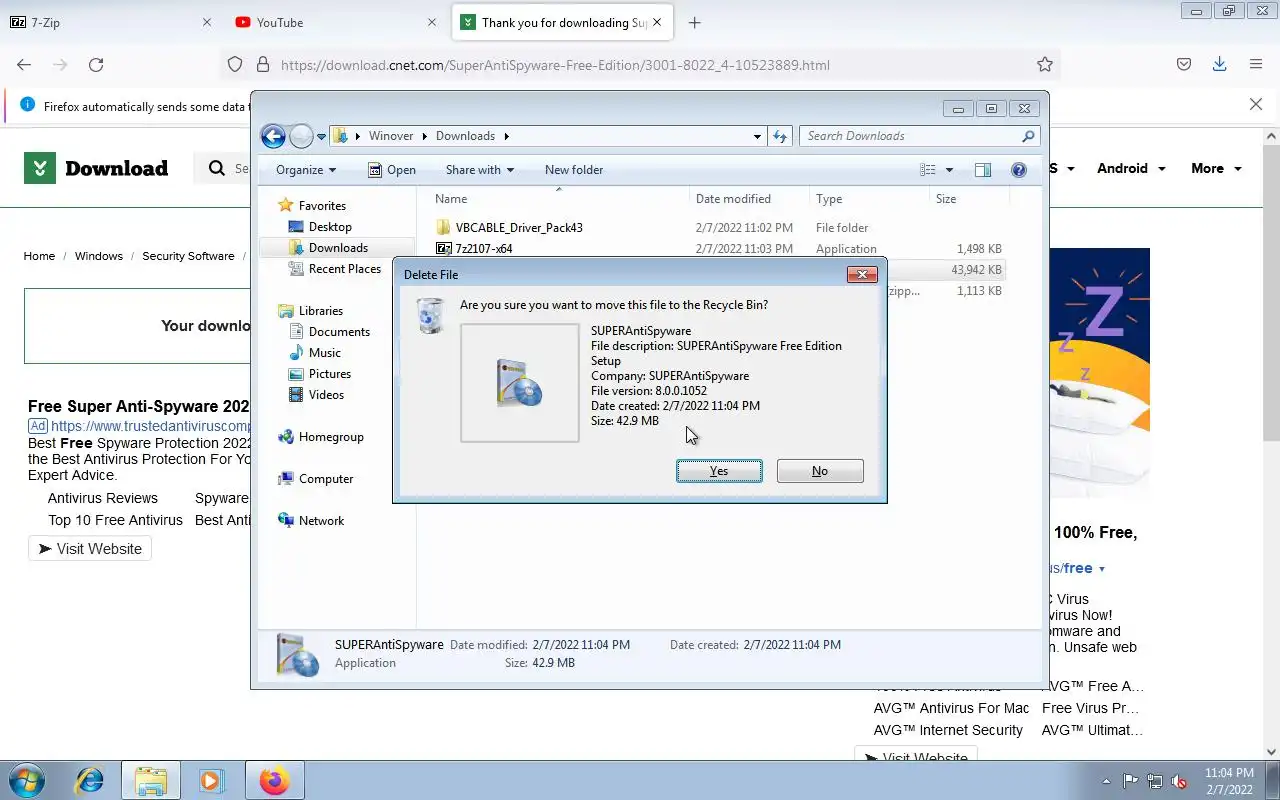Viewport: 1280px width, 800px height.
Task: Cancel deletion with the No button
Action: tap(820, 471)
